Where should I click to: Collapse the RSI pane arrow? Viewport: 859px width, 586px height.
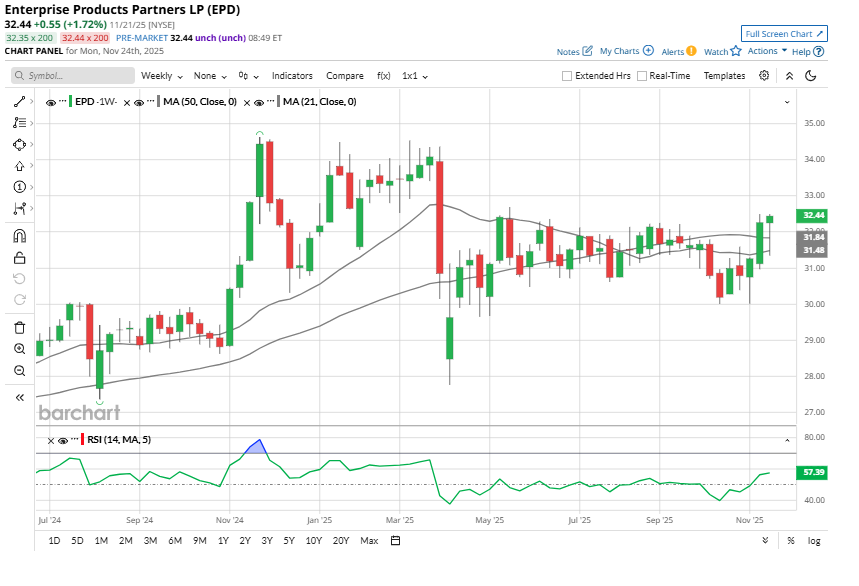pyautogui.click(x=787, y=440)
